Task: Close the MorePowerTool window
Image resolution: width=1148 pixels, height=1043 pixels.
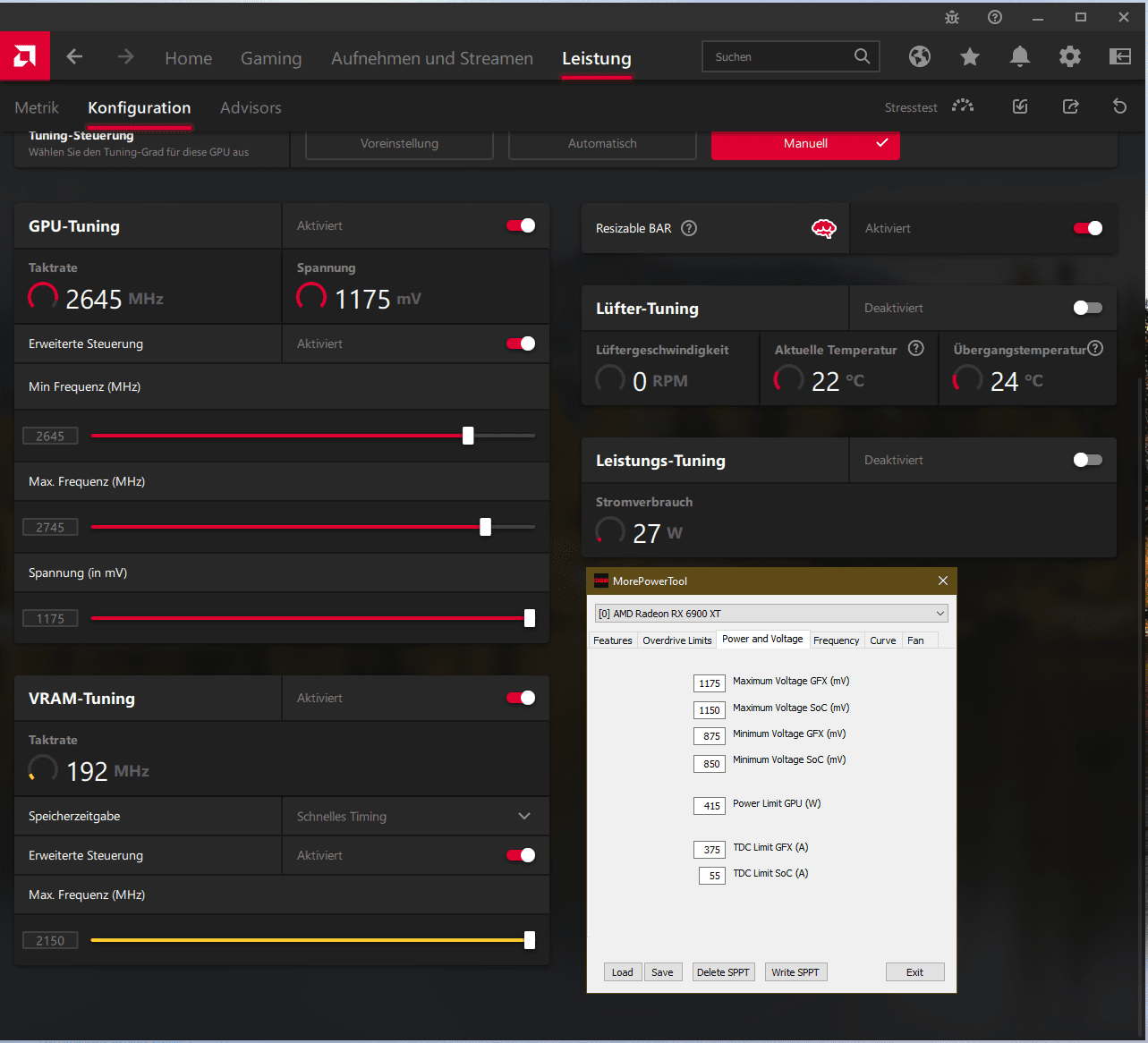Action: (x=942, y=581)
